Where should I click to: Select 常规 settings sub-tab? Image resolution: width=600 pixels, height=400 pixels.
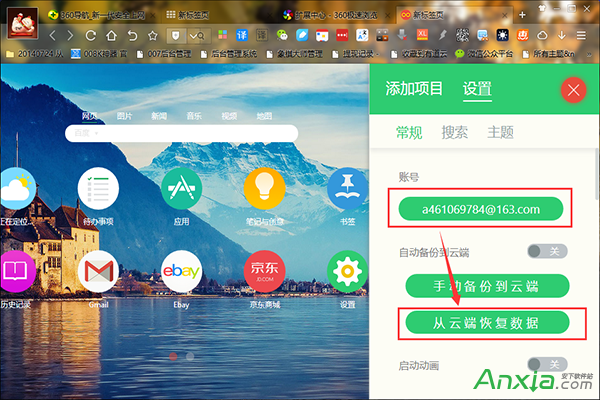pyautogui.click(x=409, y=132)
